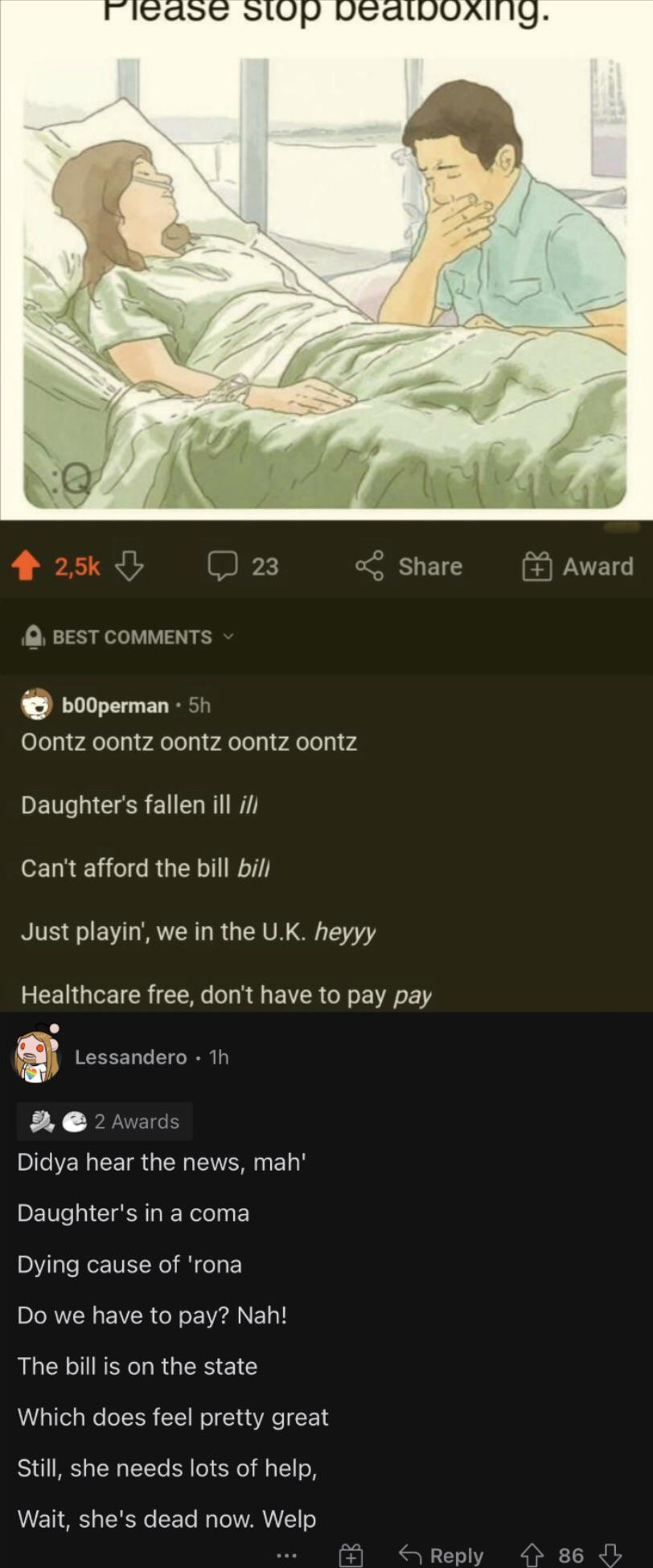This screenshot has width=653, height=1568.
Task: Tap b00perman's avatar image
Action: click(36, 705)
